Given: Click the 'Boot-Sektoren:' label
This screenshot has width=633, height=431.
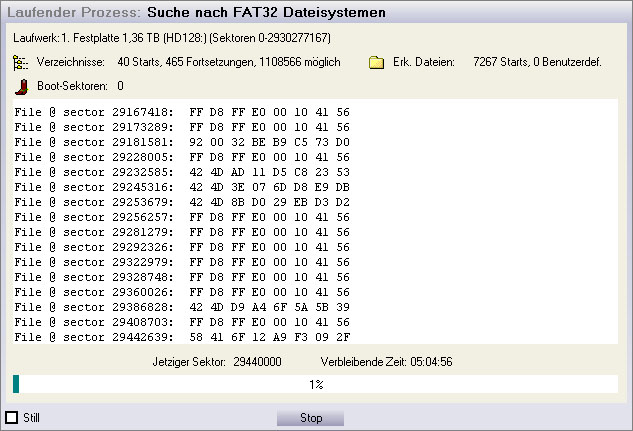Looking at the screenshot, I should click(x=72, y=86).
